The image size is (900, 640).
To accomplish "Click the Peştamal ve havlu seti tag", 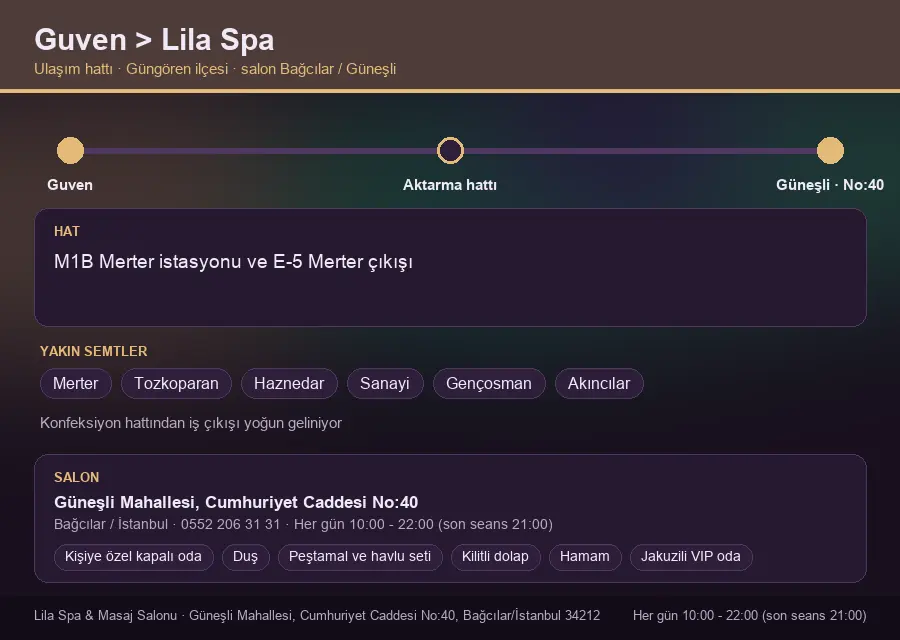I will pyautogui.click(x=360, y=557).
